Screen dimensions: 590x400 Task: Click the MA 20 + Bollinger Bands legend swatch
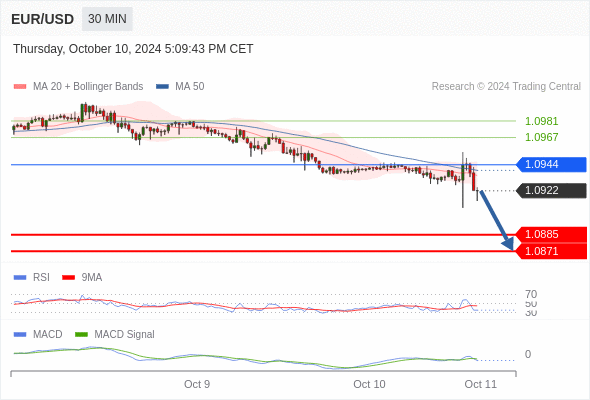coord(20,87)
